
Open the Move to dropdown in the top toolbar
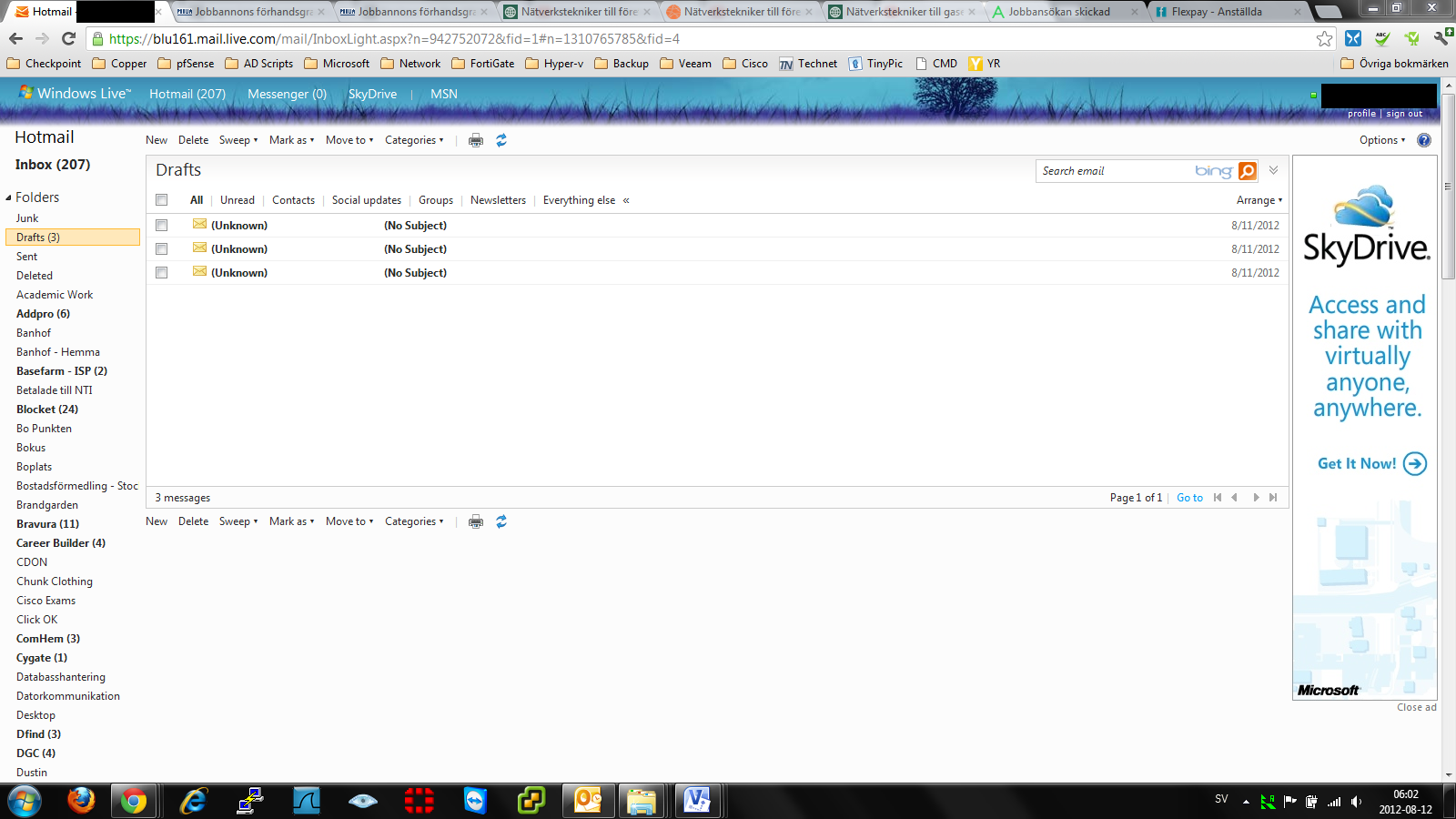tap(350, 140)
